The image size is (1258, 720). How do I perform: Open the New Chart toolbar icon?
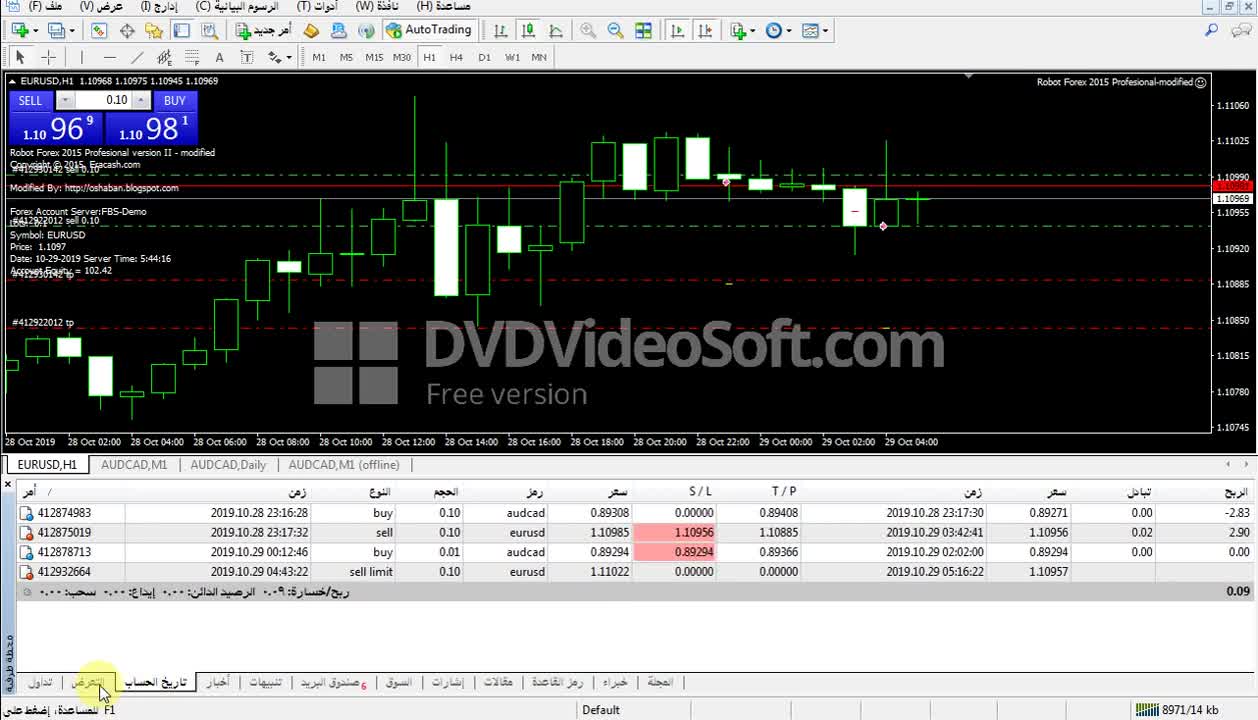[20, 31]
